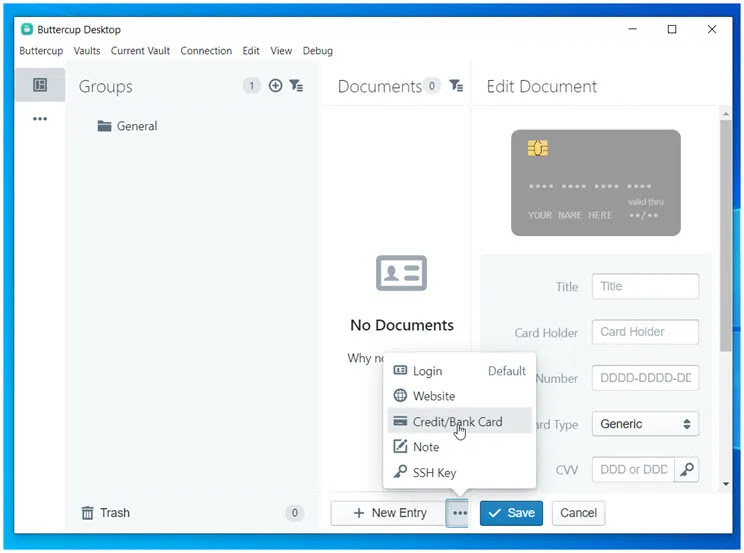Save the document
Image resolution: width=744 pixels, height=553 pixels.
coord(511,513)
